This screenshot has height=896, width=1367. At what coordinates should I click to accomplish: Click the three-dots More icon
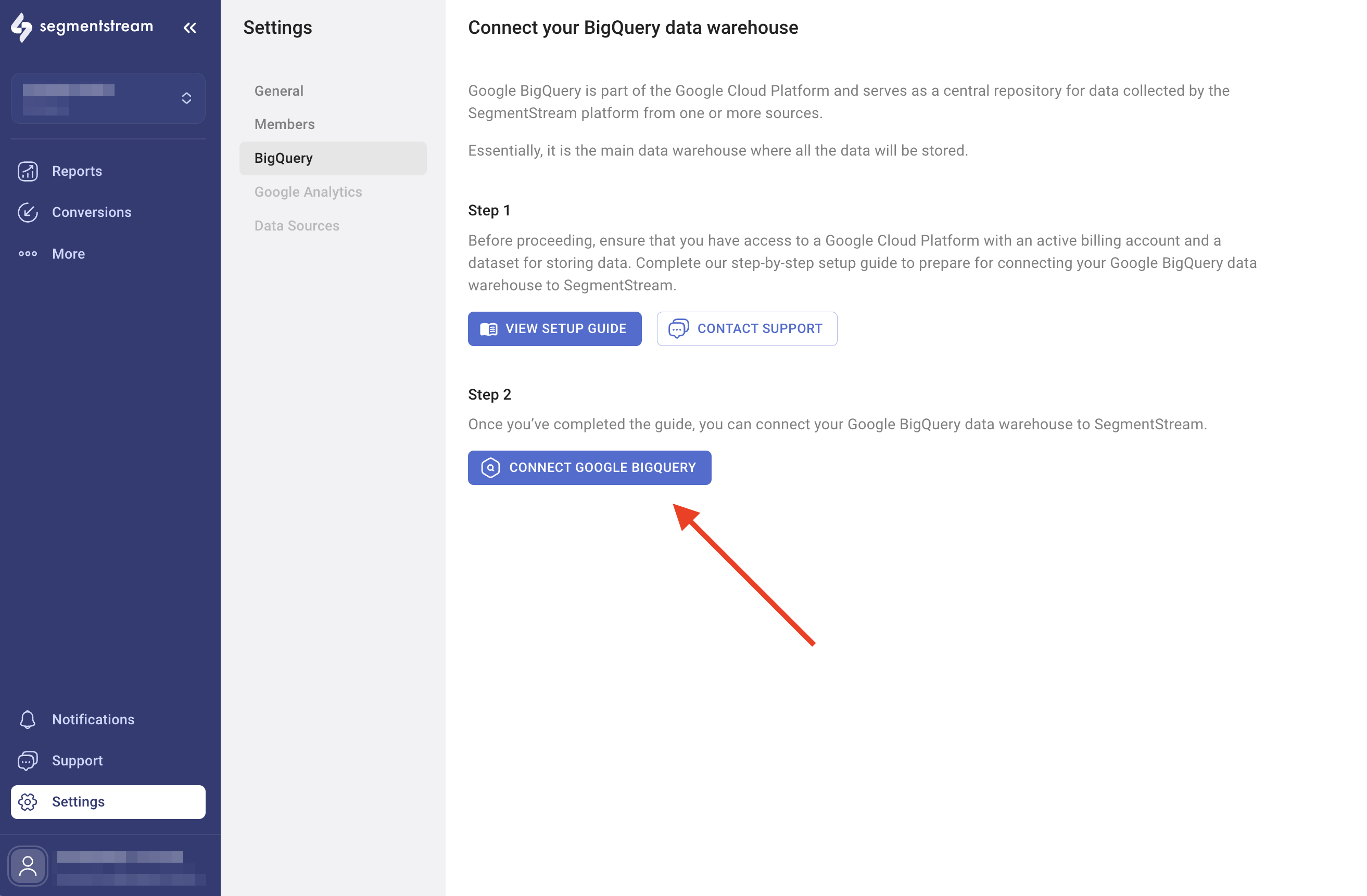(x=28, y=254)
